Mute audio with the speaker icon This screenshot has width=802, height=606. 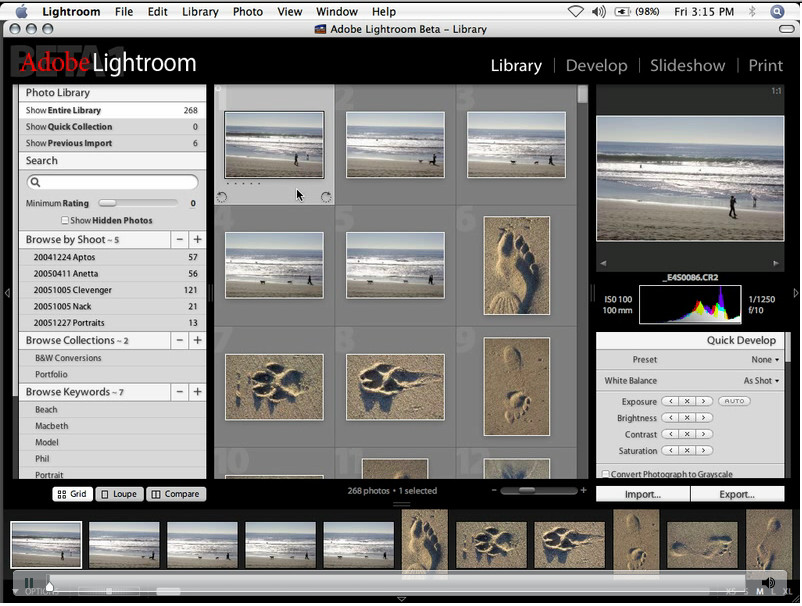(768, 582)
